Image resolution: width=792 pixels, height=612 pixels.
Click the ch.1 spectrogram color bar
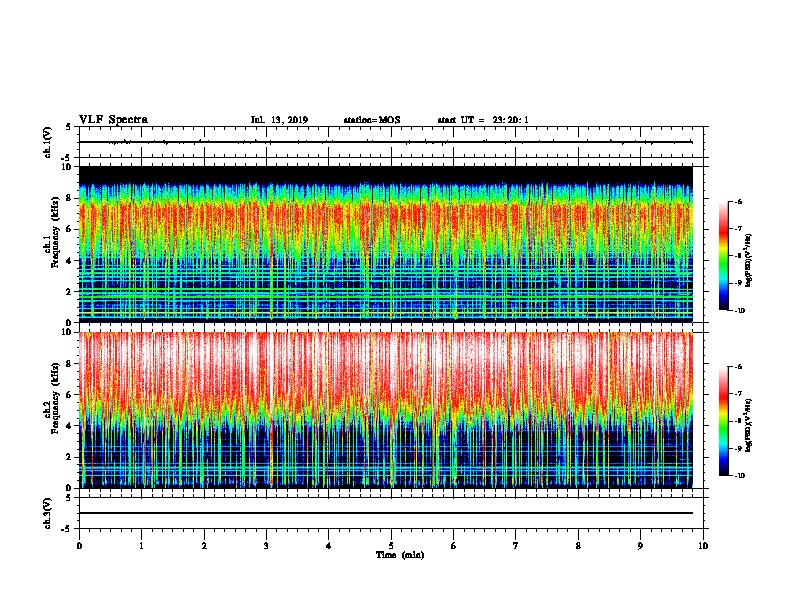point(723,256)
